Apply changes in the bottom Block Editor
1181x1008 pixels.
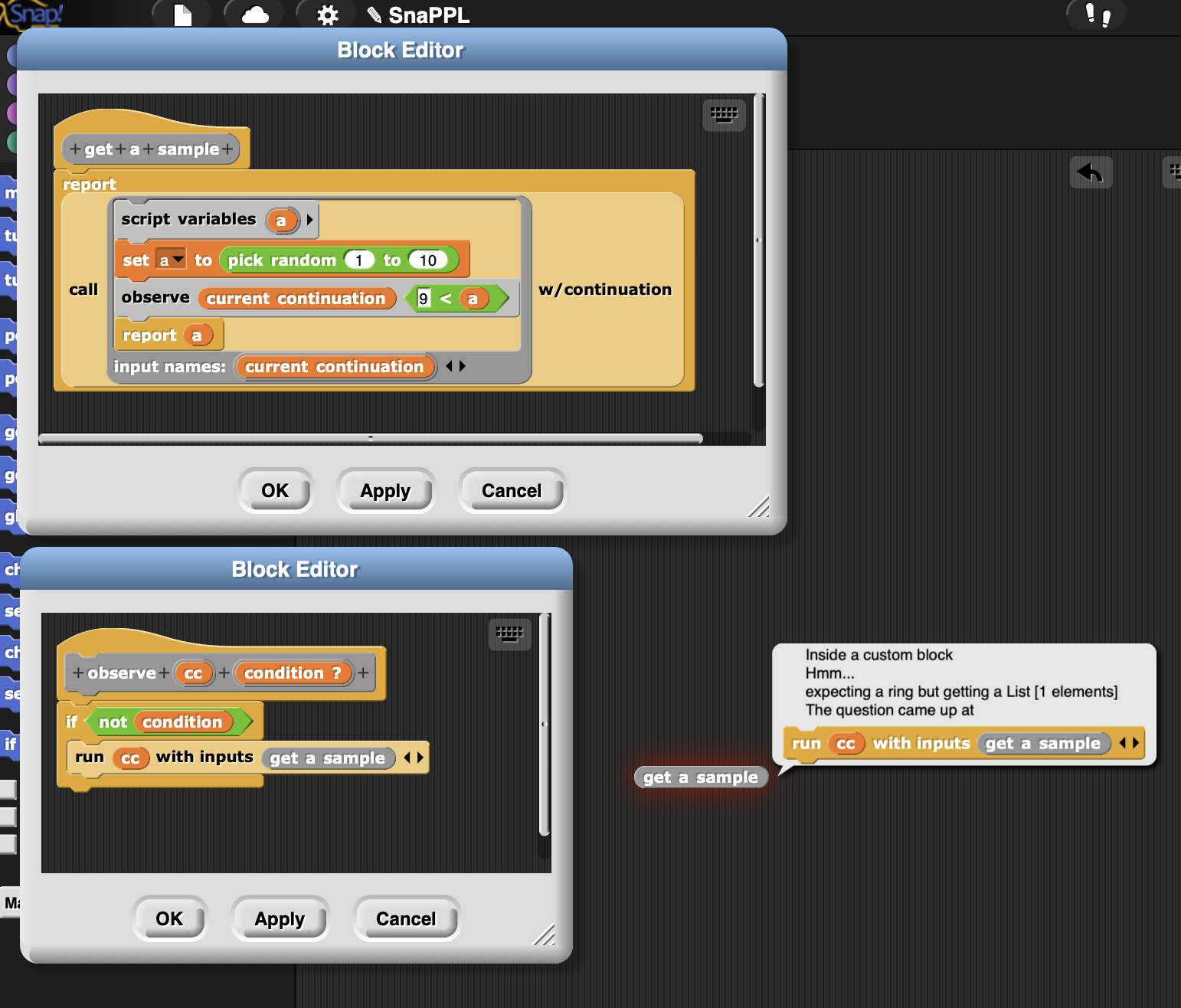[x=280, y=918]
